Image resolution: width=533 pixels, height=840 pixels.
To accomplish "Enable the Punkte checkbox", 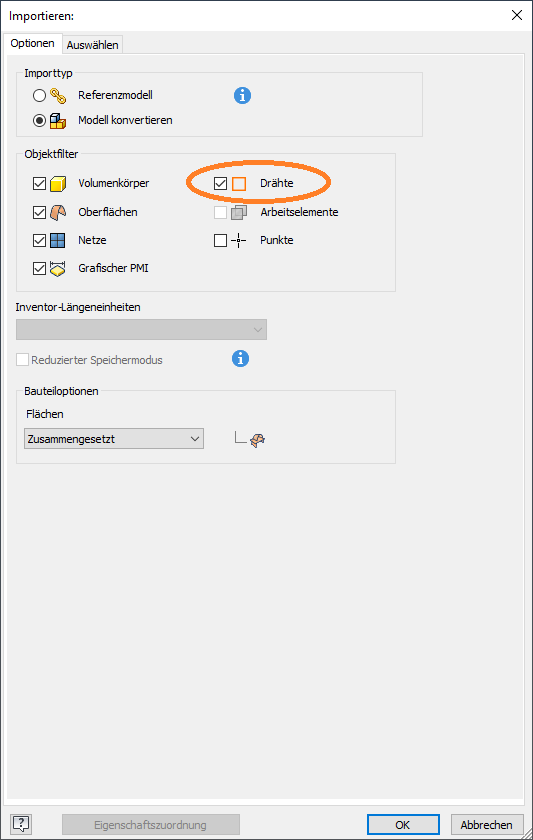I will 220,241.
